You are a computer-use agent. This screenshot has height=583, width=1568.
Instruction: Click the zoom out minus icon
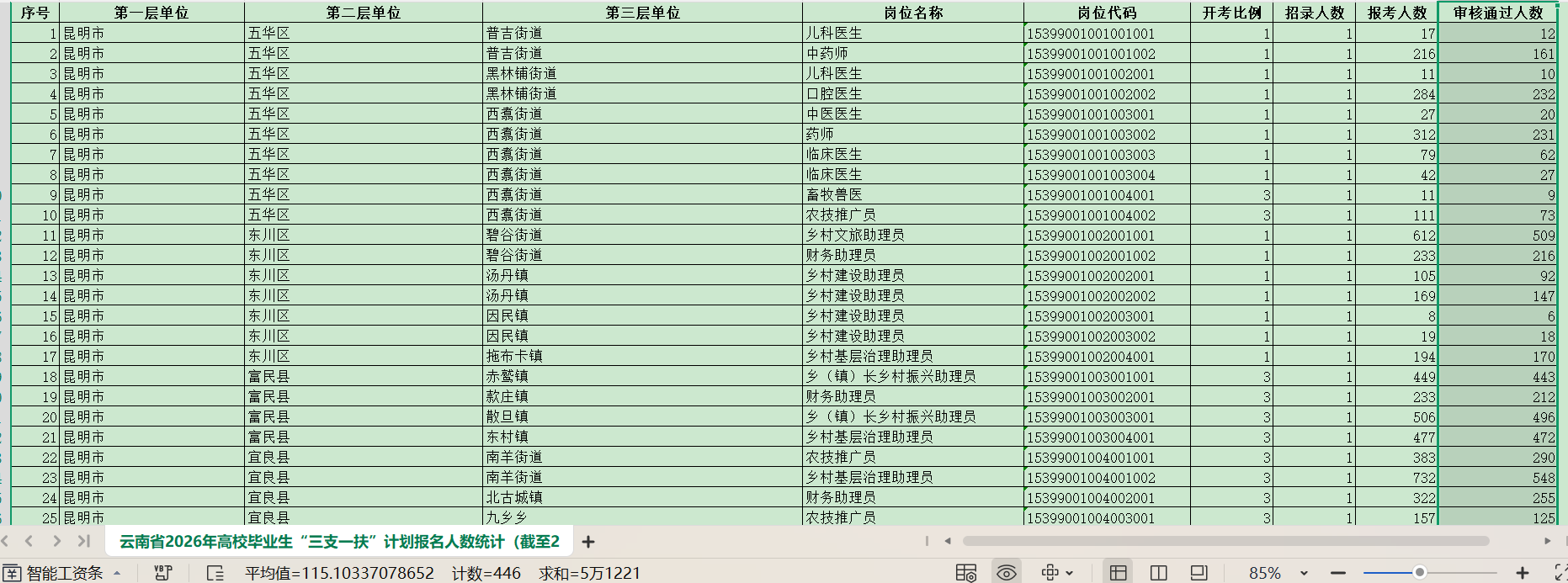tap(1337, 573)
